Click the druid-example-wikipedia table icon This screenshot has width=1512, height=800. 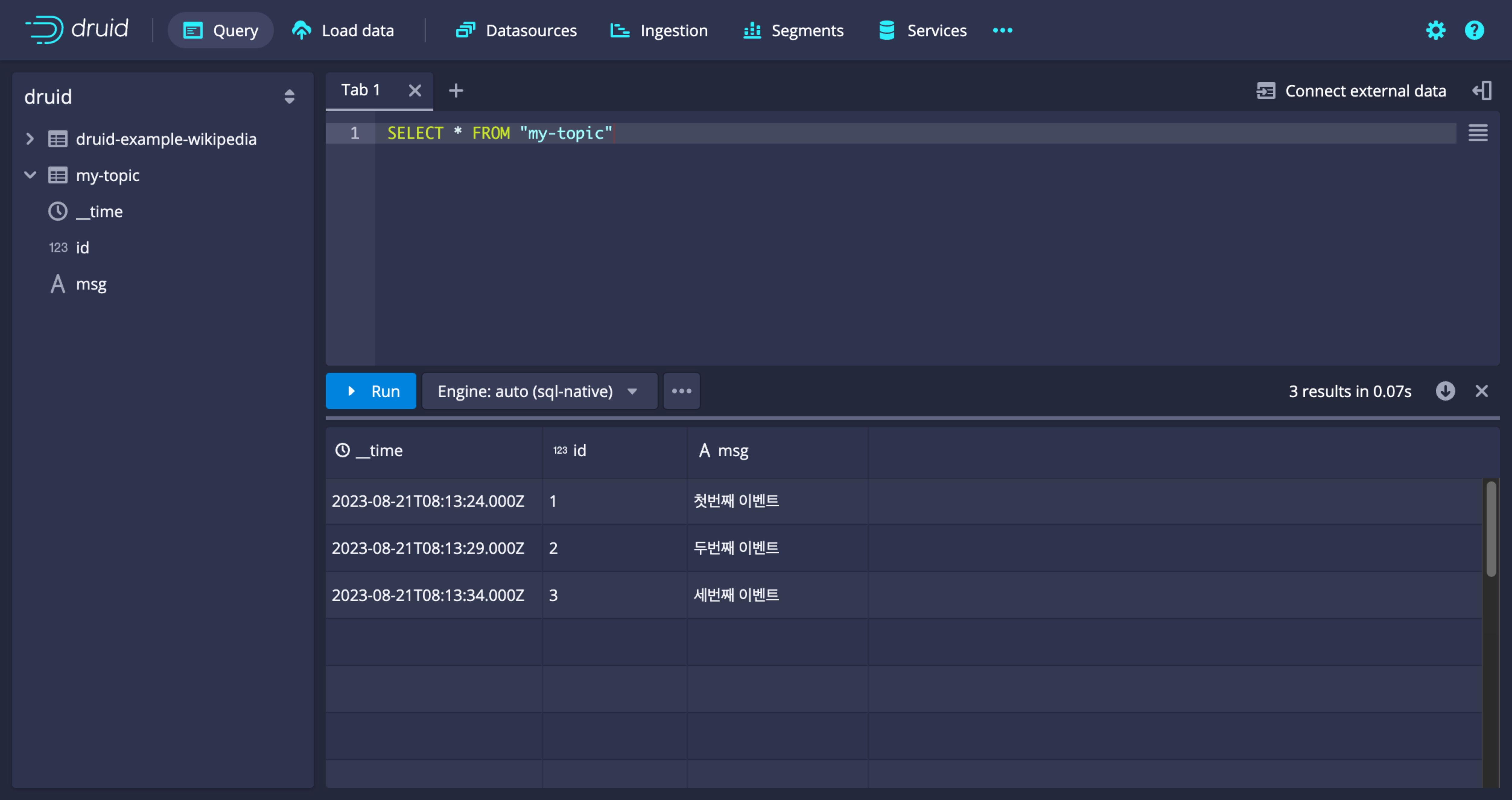[x=58, y=138]
